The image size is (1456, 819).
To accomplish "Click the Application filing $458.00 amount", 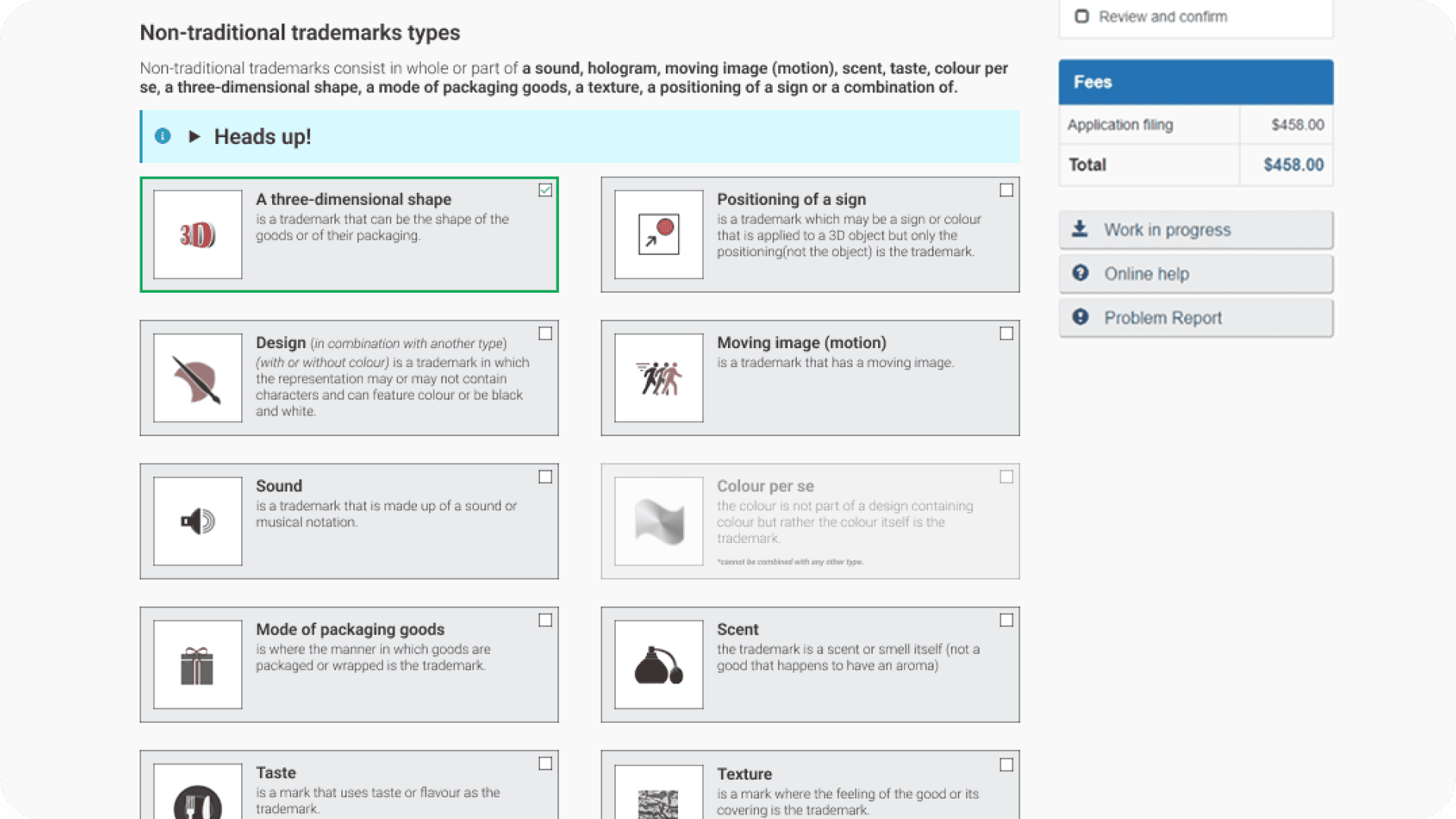I will point(1298,125).
